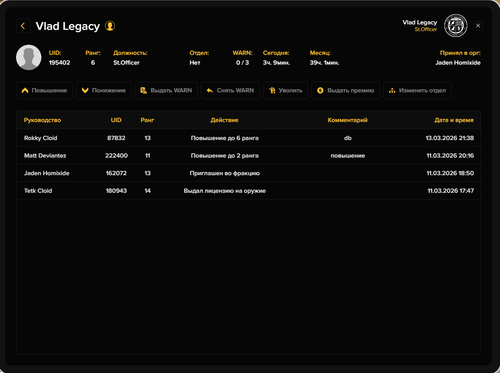Click the Руководство column header

(42, 120)
